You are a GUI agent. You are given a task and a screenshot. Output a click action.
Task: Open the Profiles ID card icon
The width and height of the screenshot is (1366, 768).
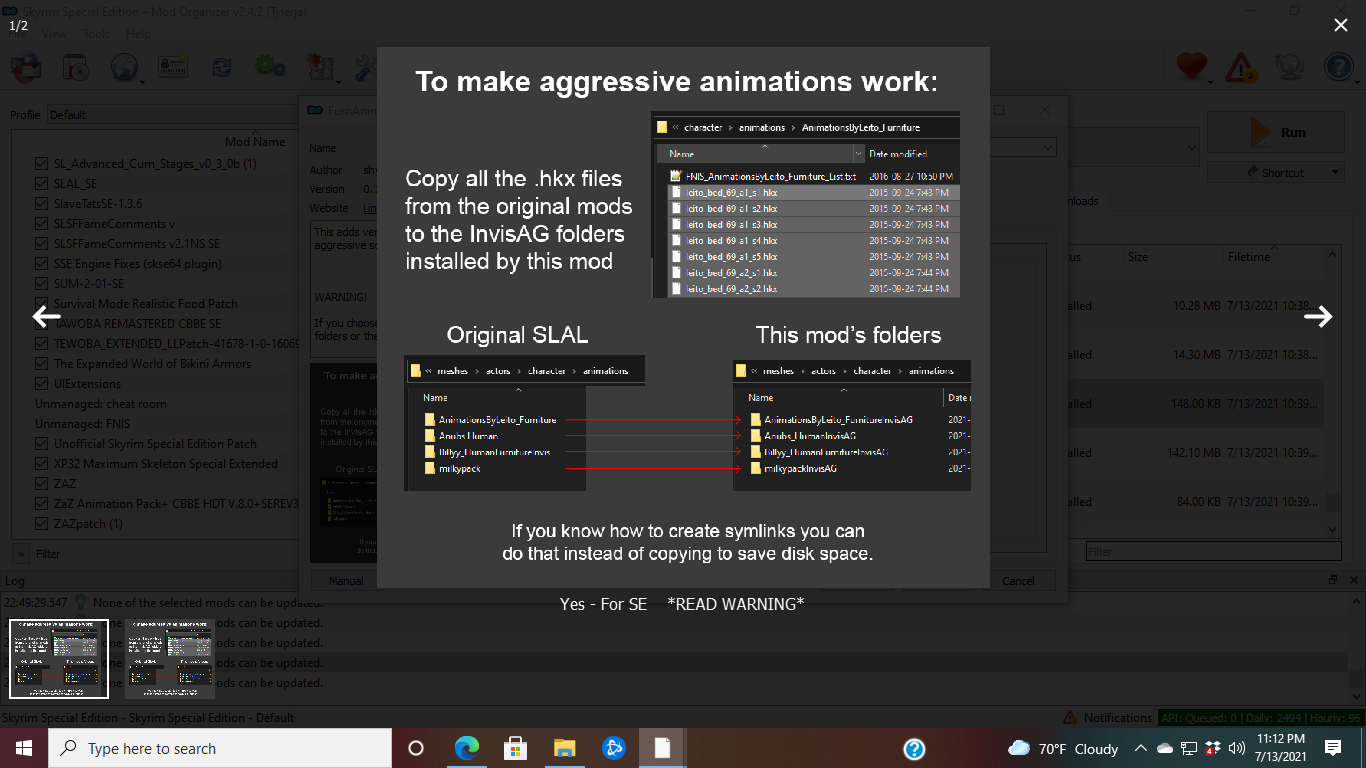click(x=174, y=67)
